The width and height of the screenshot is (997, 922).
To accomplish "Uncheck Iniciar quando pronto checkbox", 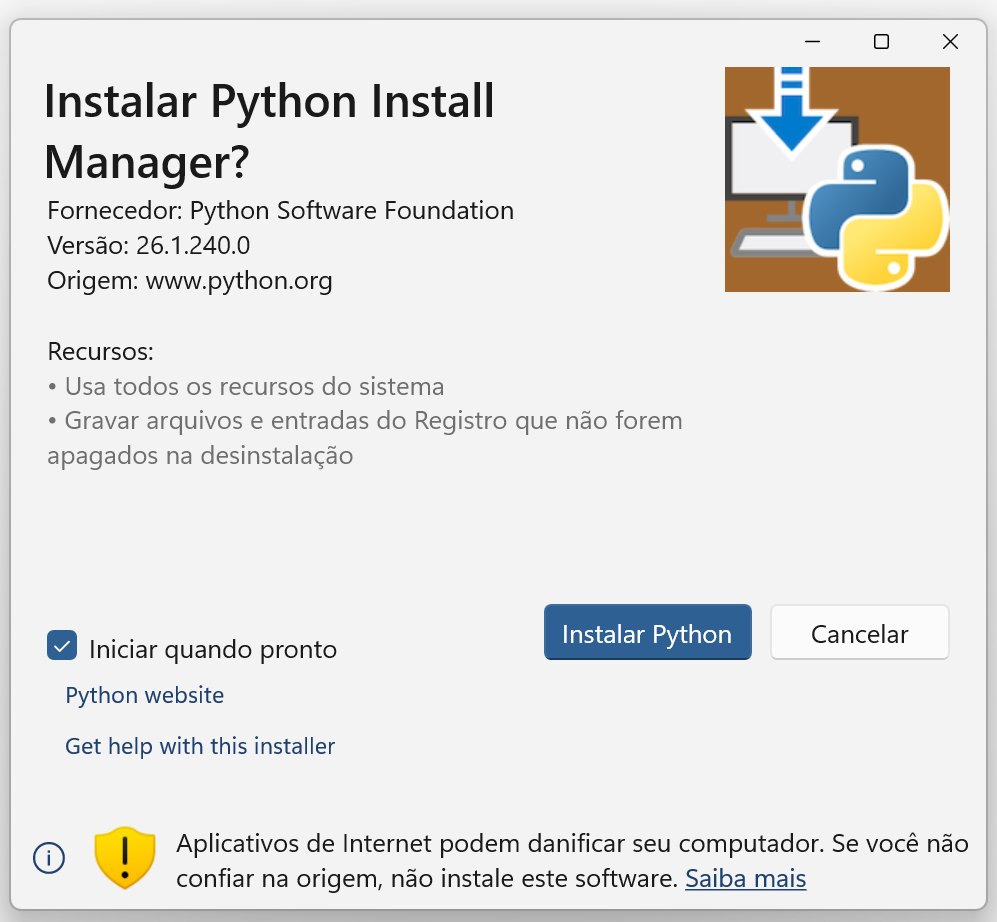I will click(x=62, y=646).
